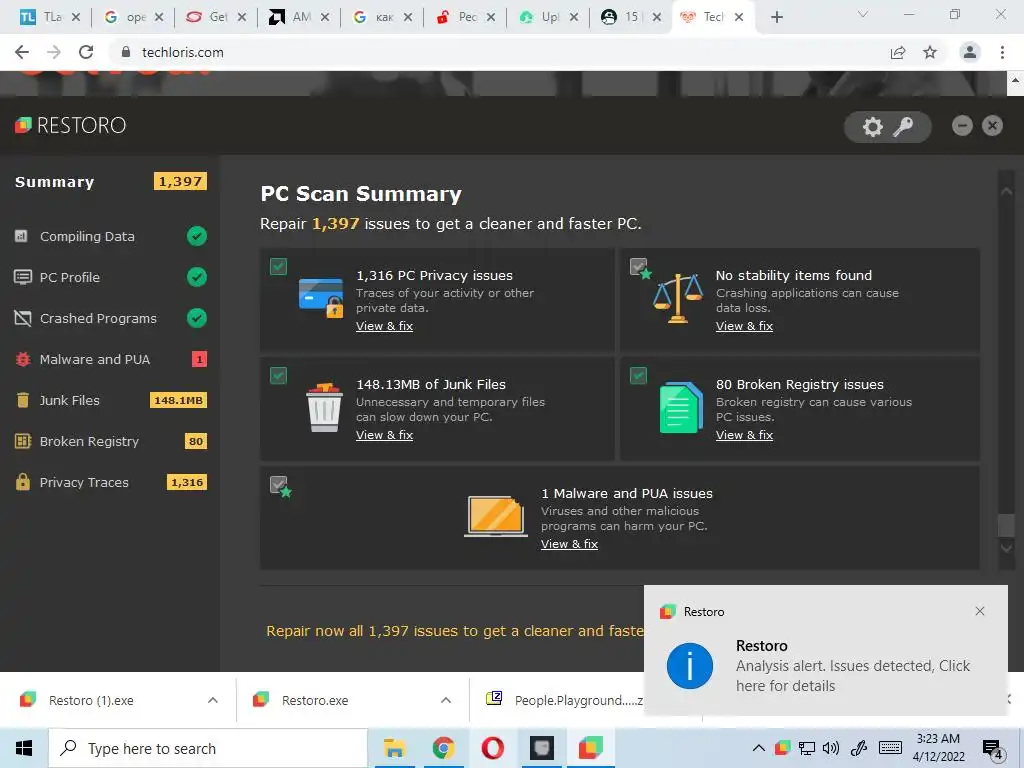
Task: Toggle stability items checkbox
Action: (x=638, y=266)
